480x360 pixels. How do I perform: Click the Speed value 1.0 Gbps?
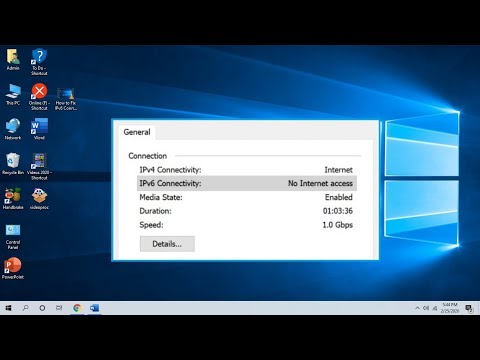(x=338, y=225)
